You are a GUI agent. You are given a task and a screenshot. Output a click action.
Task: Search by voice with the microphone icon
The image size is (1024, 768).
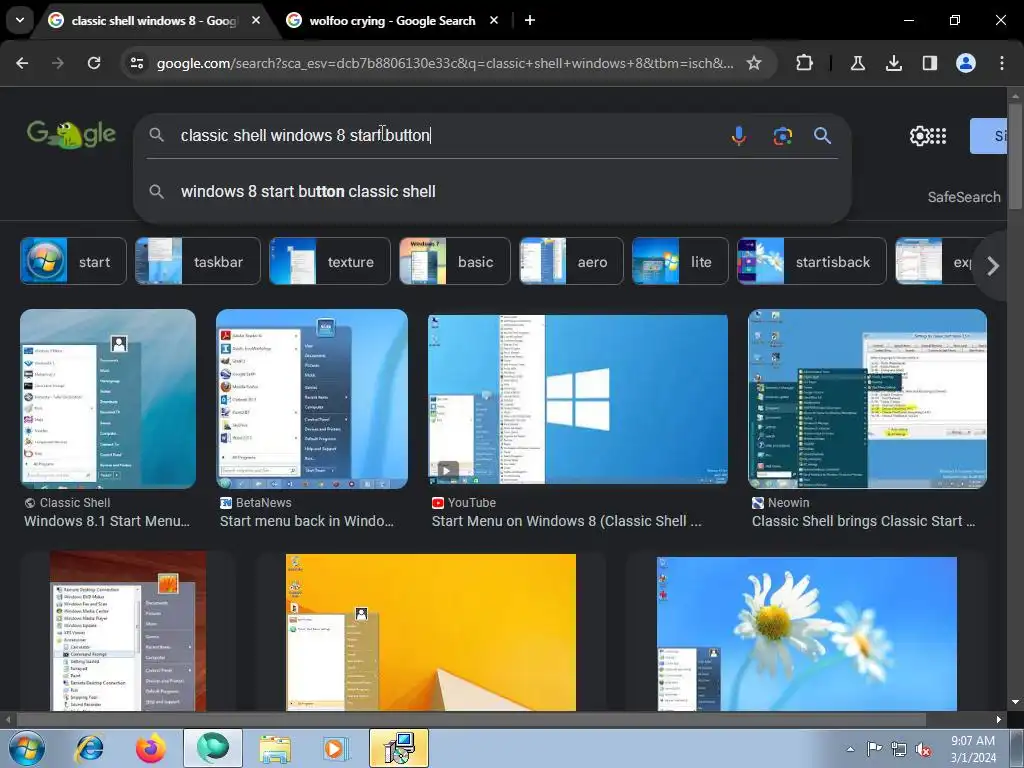tap(739, 136)
